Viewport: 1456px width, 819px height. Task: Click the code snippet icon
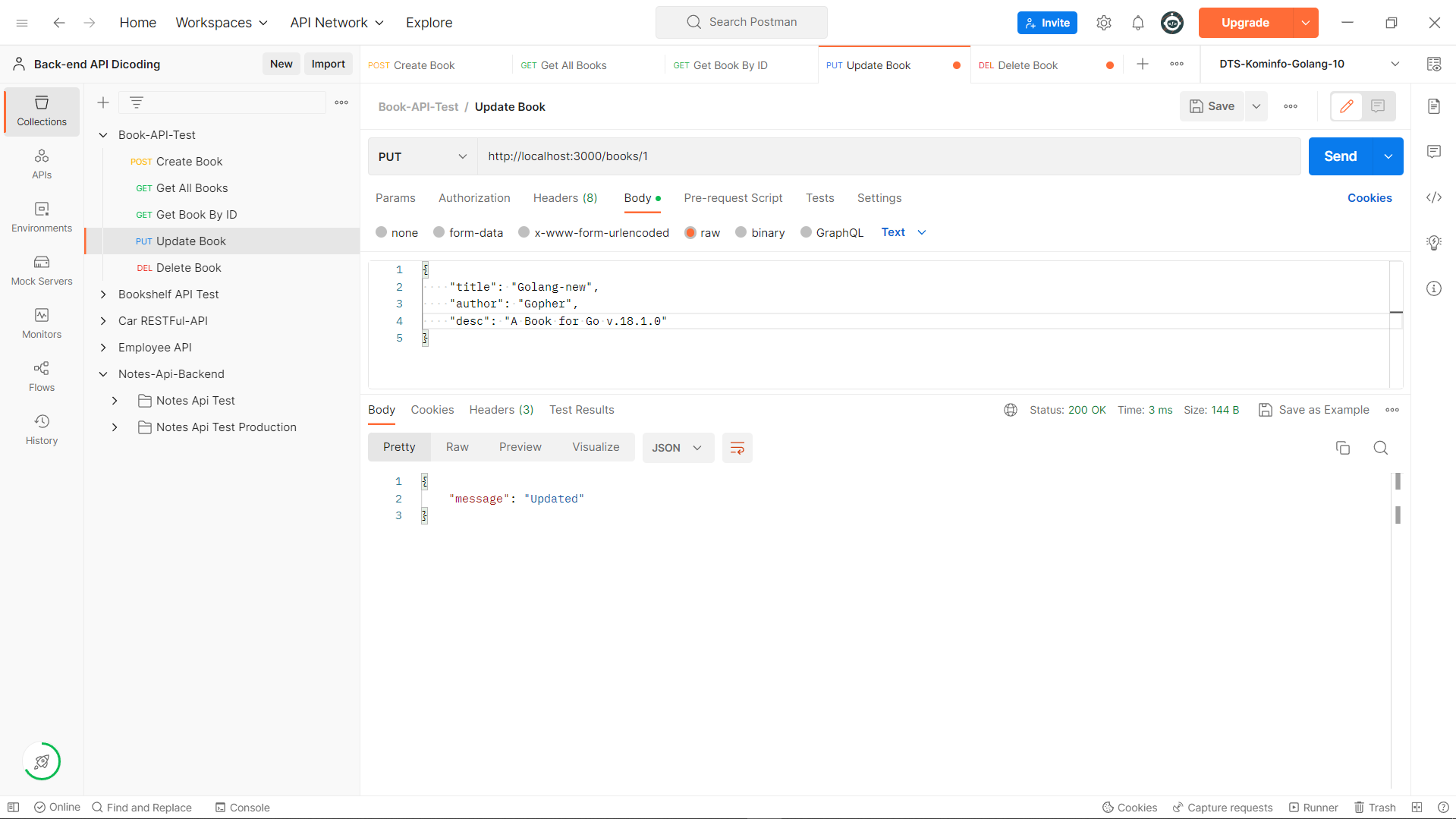[x=1434, y=197]
